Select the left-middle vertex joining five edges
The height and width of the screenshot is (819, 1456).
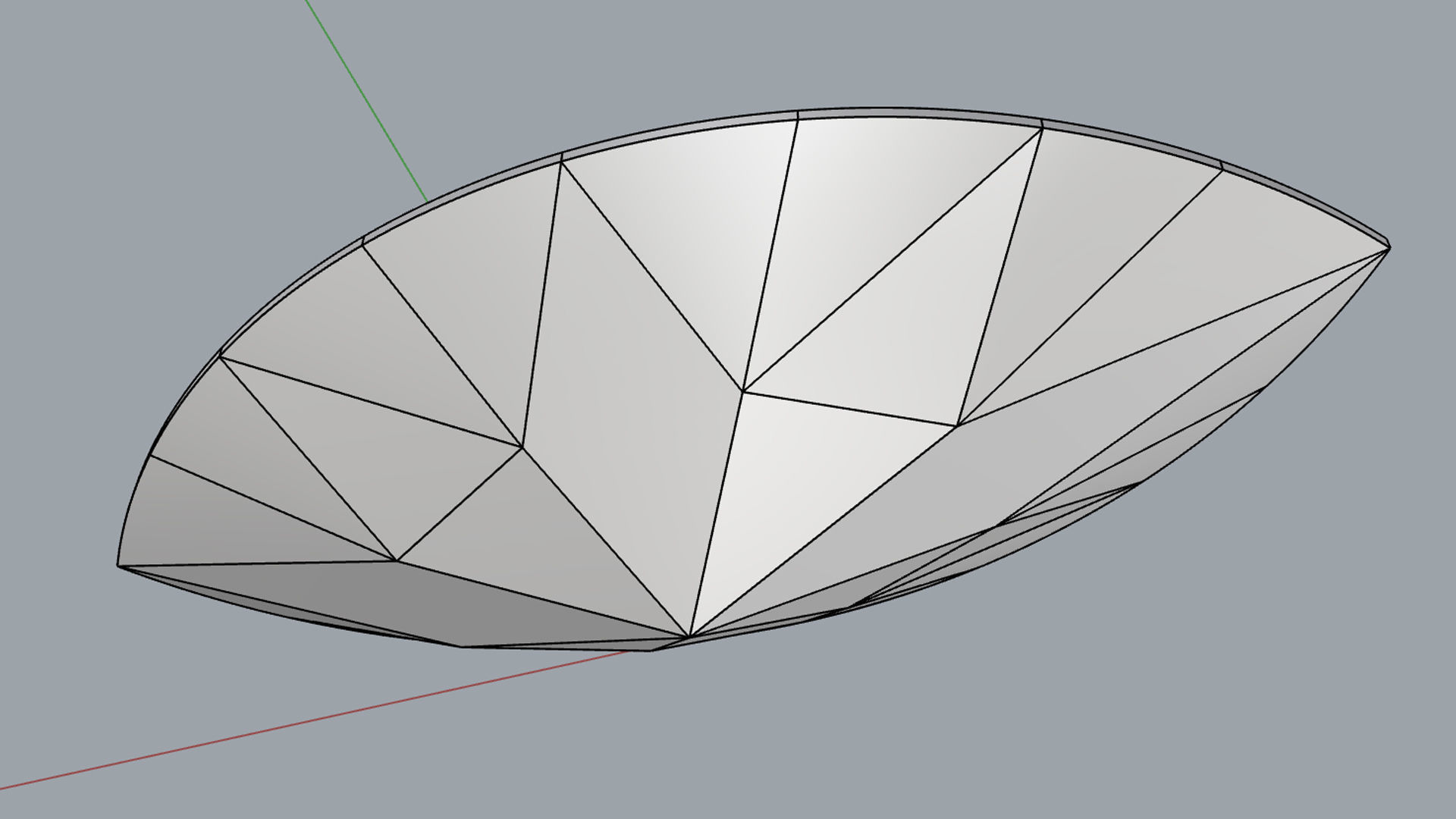522,447
